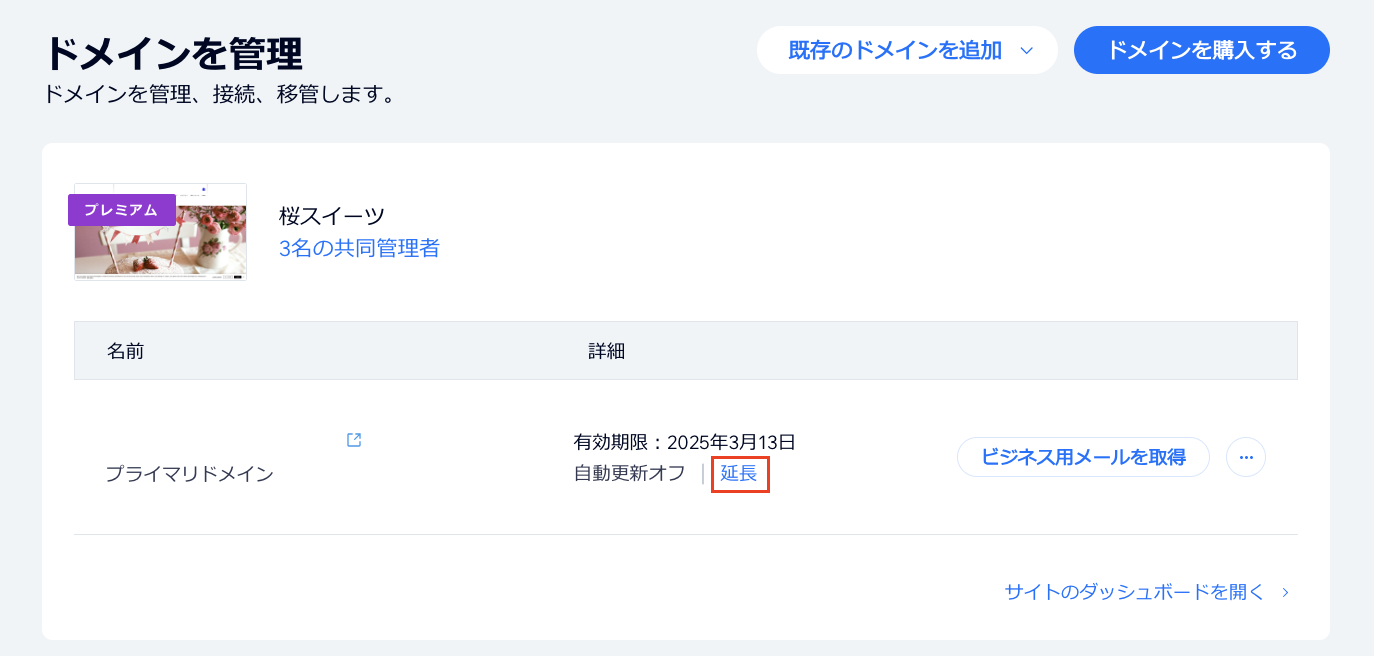The image size is (1374, 656).
Task: Expand the dropdown arrow next to 既存のドメインを追加
Action: [x=1029, y=50]
